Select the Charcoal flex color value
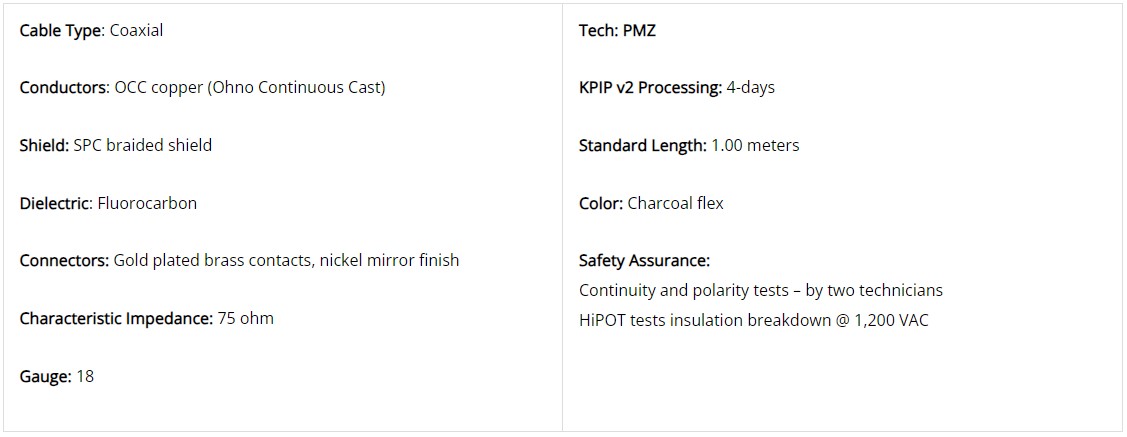Image resolution: width=1127 pixels, height=437 pixels. click(x=676, y=203)
